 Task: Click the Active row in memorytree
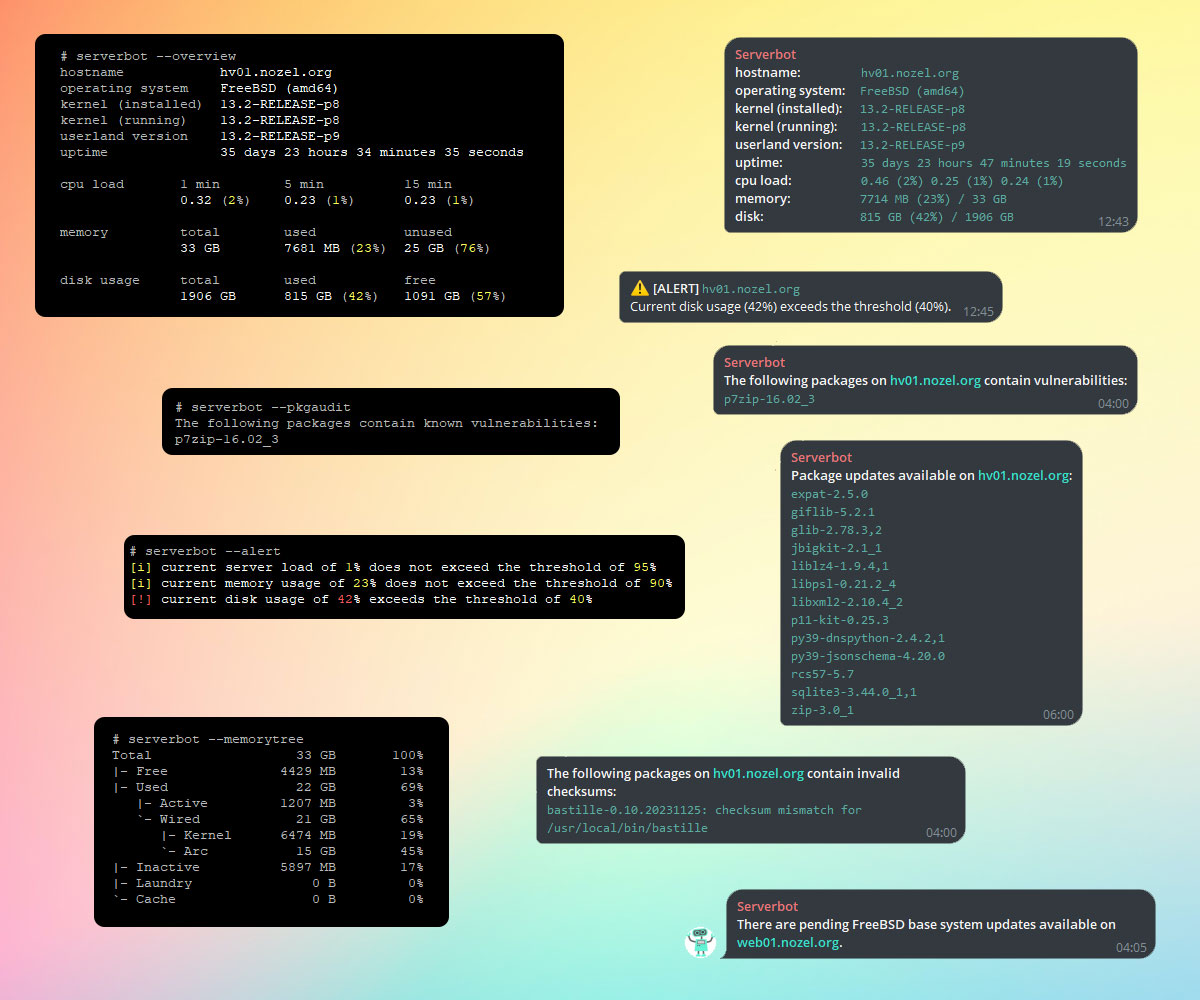point(280,803)
